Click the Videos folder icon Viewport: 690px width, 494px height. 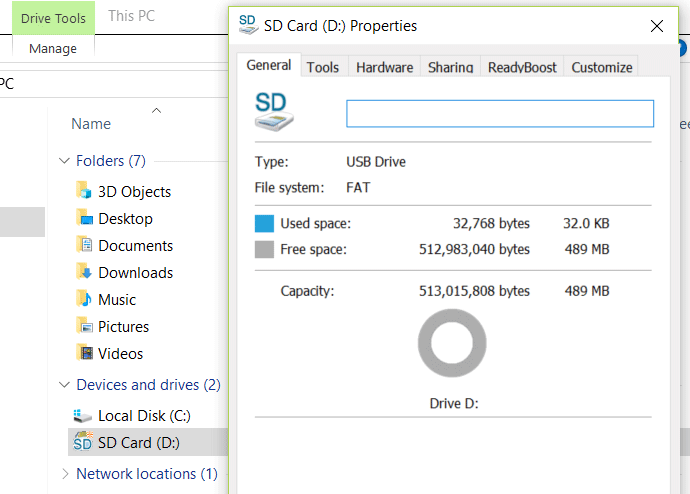[x=84, y=353]
